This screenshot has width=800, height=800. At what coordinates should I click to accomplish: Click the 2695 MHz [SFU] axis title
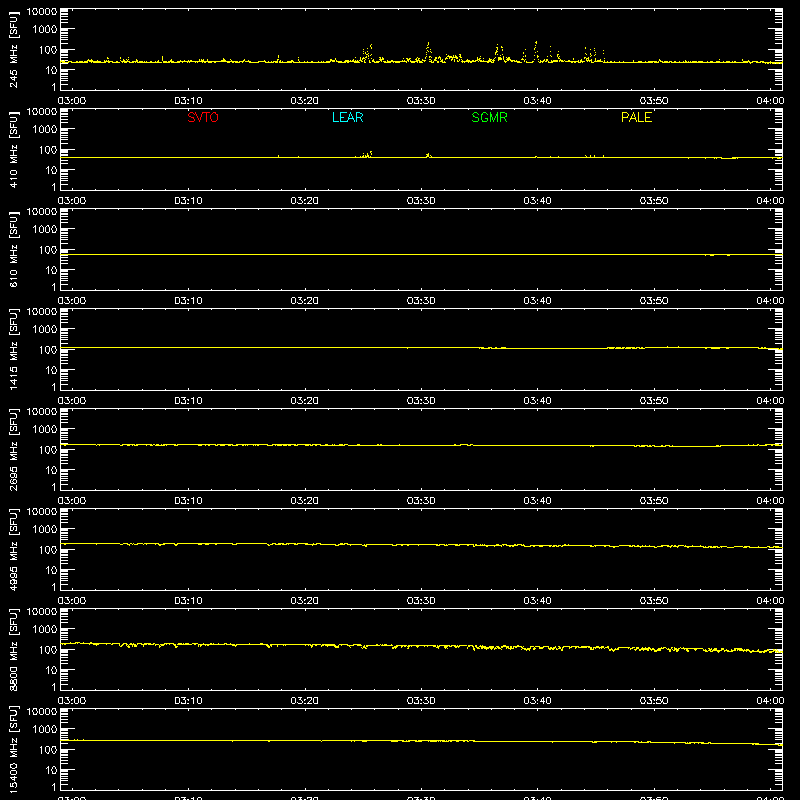(13, 449)
